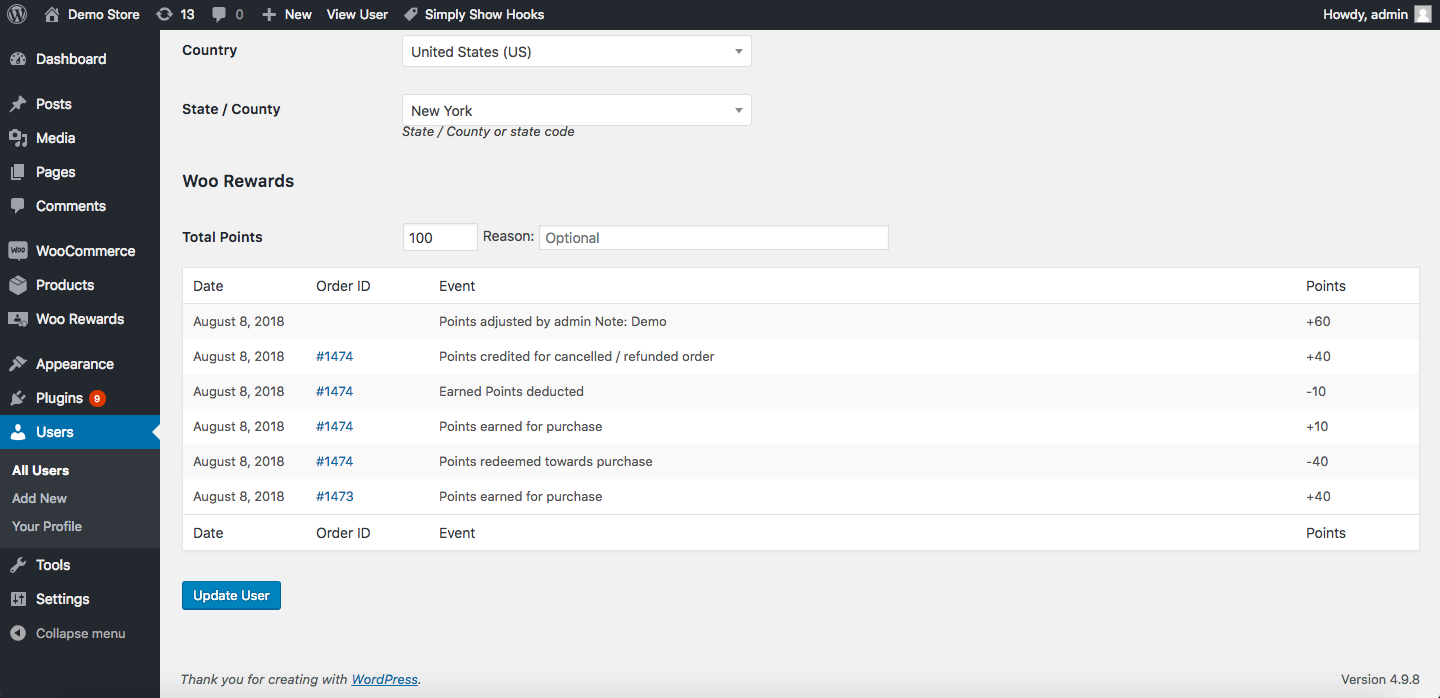Click the Tools wrench icon
This screenshot has height=698, width=1440.
[x=18, y=565]
